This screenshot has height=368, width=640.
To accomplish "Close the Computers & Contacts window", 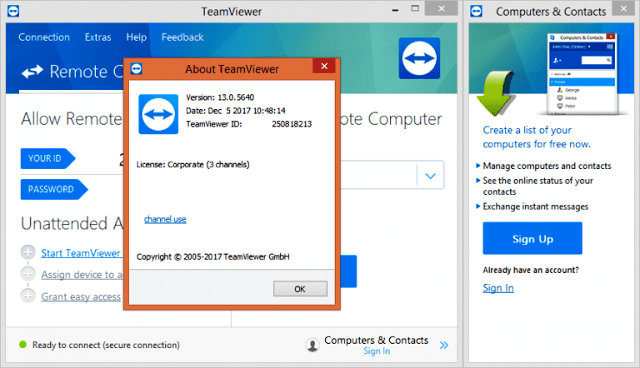I will (623, 8).
